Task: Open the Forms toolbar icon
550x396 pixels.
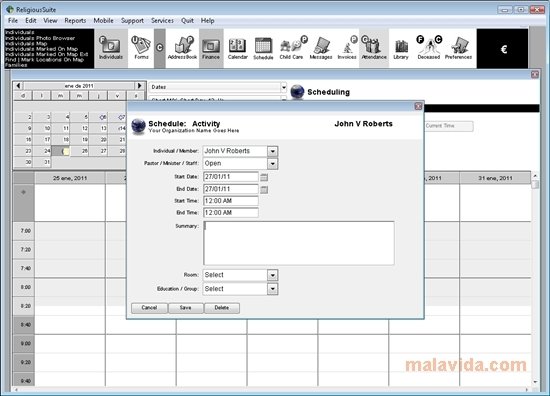Action: (x=141, y=48)
